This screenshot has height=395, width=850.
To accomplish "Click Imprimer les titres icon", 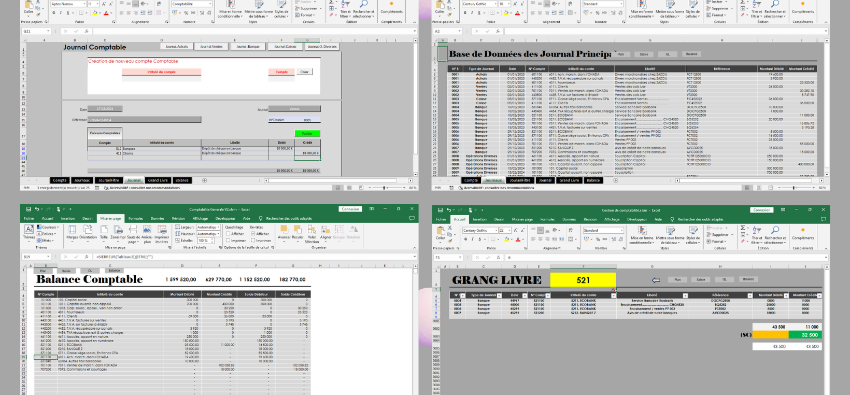I will coord(162,233).
